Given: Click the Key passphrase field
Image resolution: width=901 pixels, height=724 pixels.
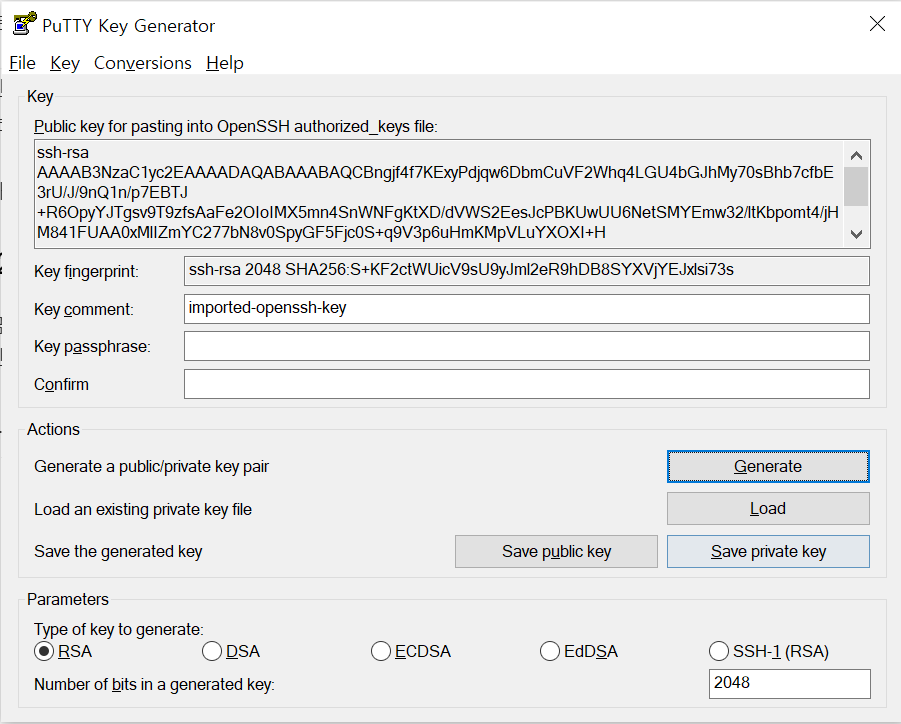Looking at the screenshot, I should [526, 346].
